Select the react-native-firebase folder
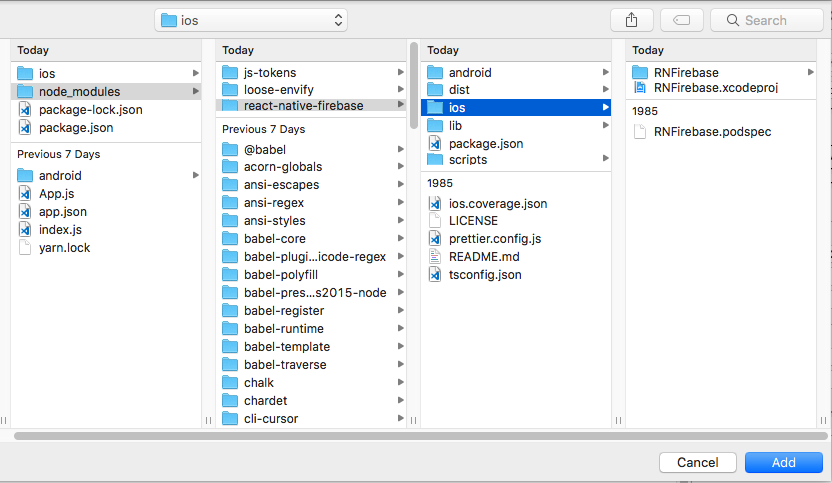The height and width of the screenshot is (483, 832). tap(311, 105)
